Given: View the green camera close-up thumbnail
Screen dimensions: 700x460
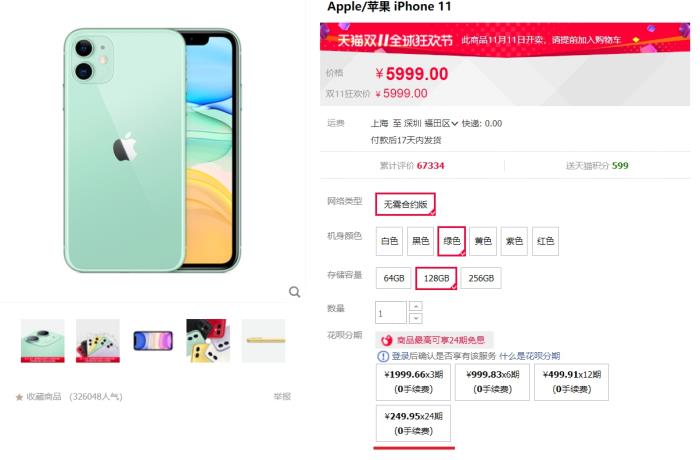Looking at the screenshot, I should [42, 341].
